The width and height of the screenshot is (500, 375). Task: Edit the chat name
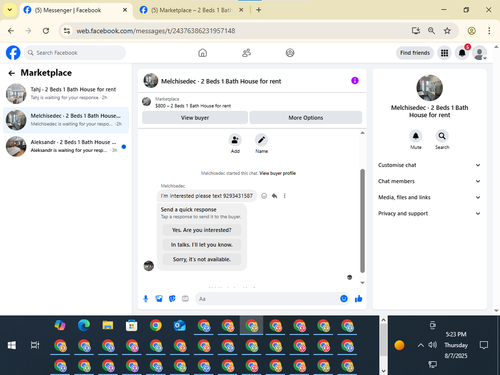click(262, 140)
